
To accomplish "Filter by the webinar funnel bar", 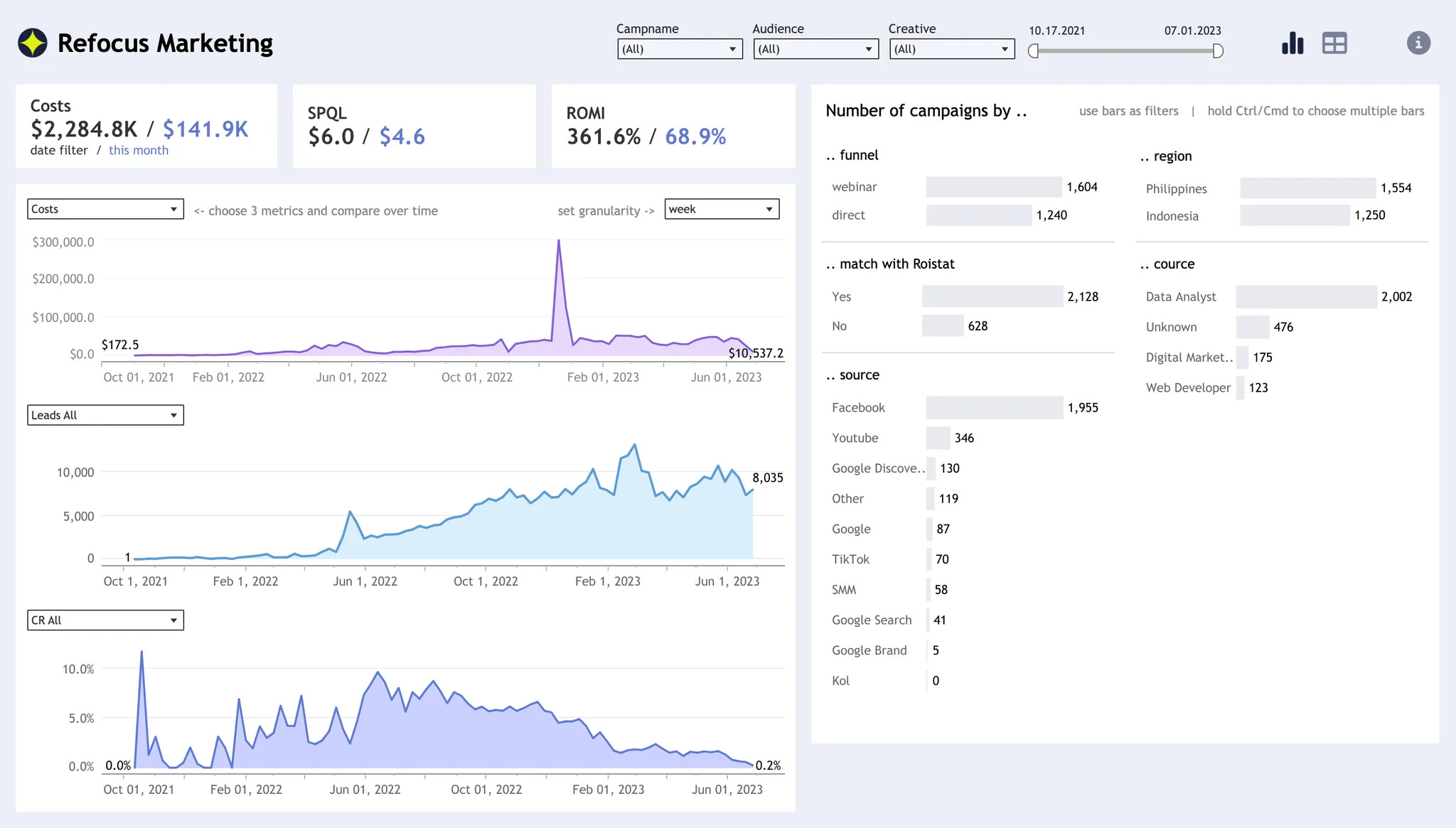I will [x=993, y=187].
